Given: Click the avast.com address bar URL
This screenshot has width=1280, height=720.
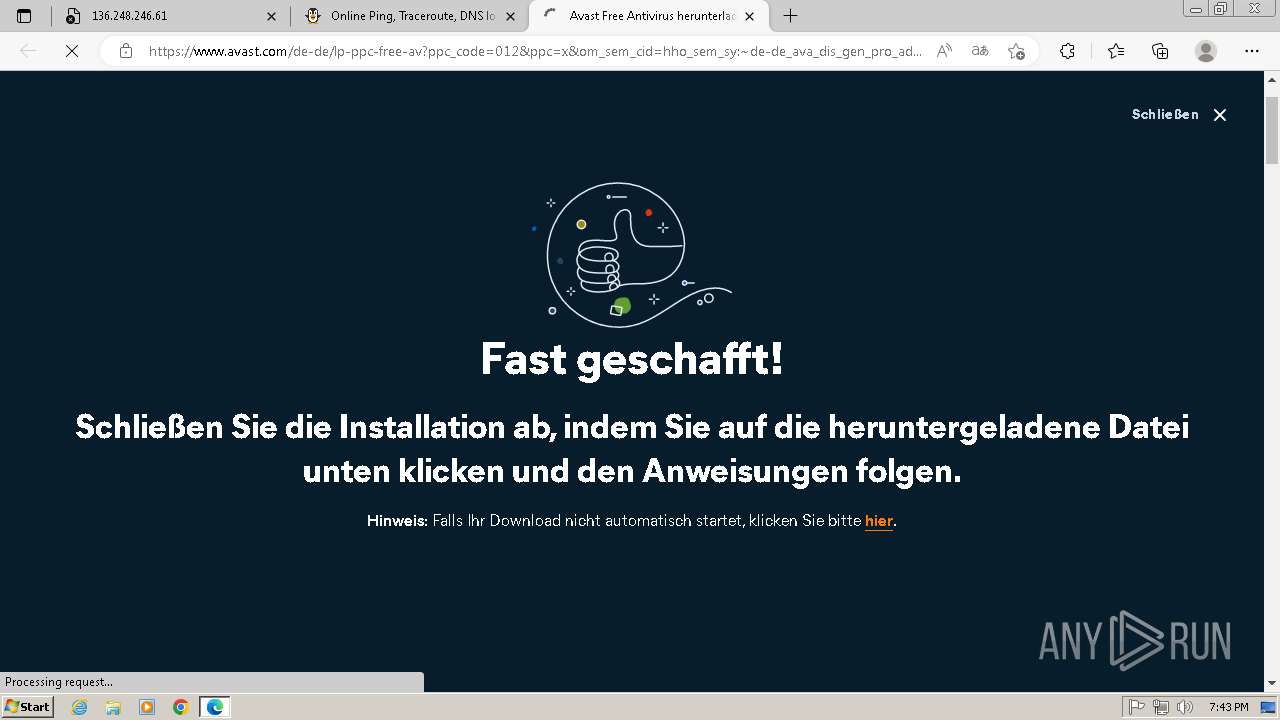Looking at the screenshot, I should (x=535, y=51).
